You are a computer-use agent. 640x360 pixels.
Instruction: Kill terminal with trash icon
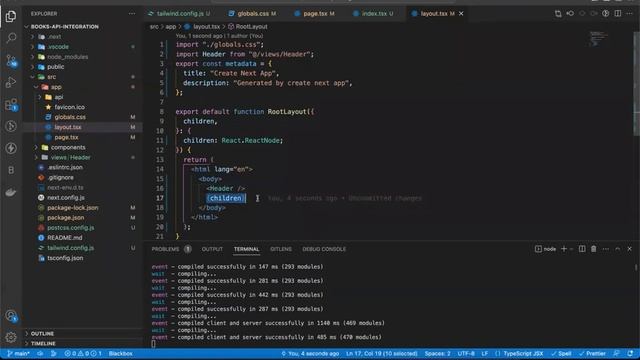tap(593, 249)
